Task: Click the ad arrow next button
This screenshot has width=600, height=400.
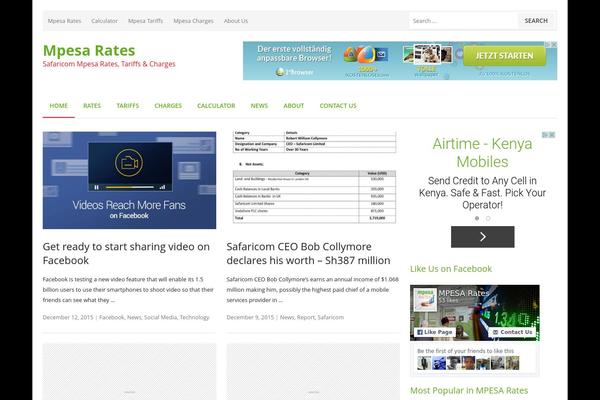Action: tap(482, 237)
